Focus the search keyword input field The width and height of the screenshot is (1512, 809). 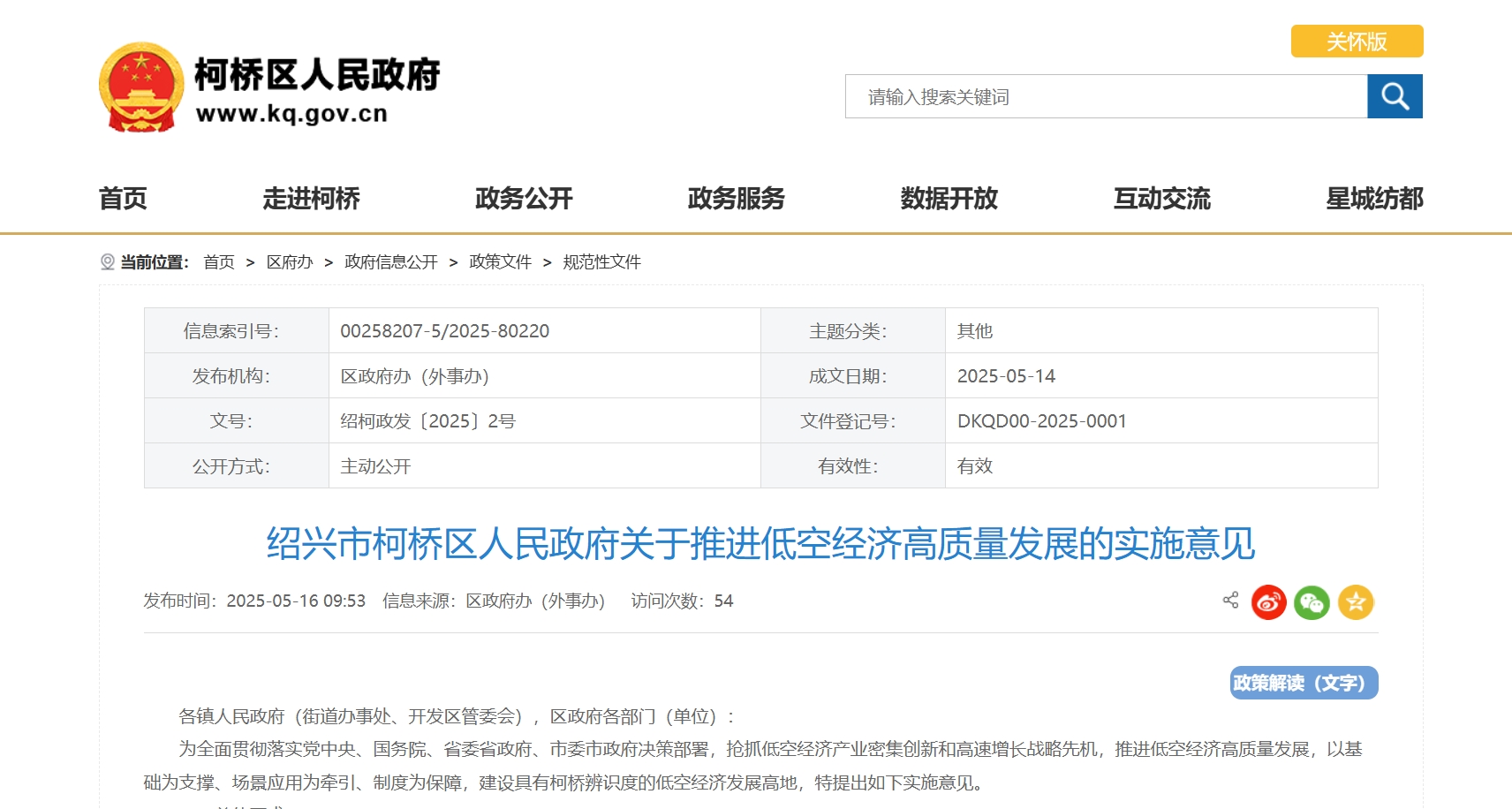click(x=1106, y=96)
